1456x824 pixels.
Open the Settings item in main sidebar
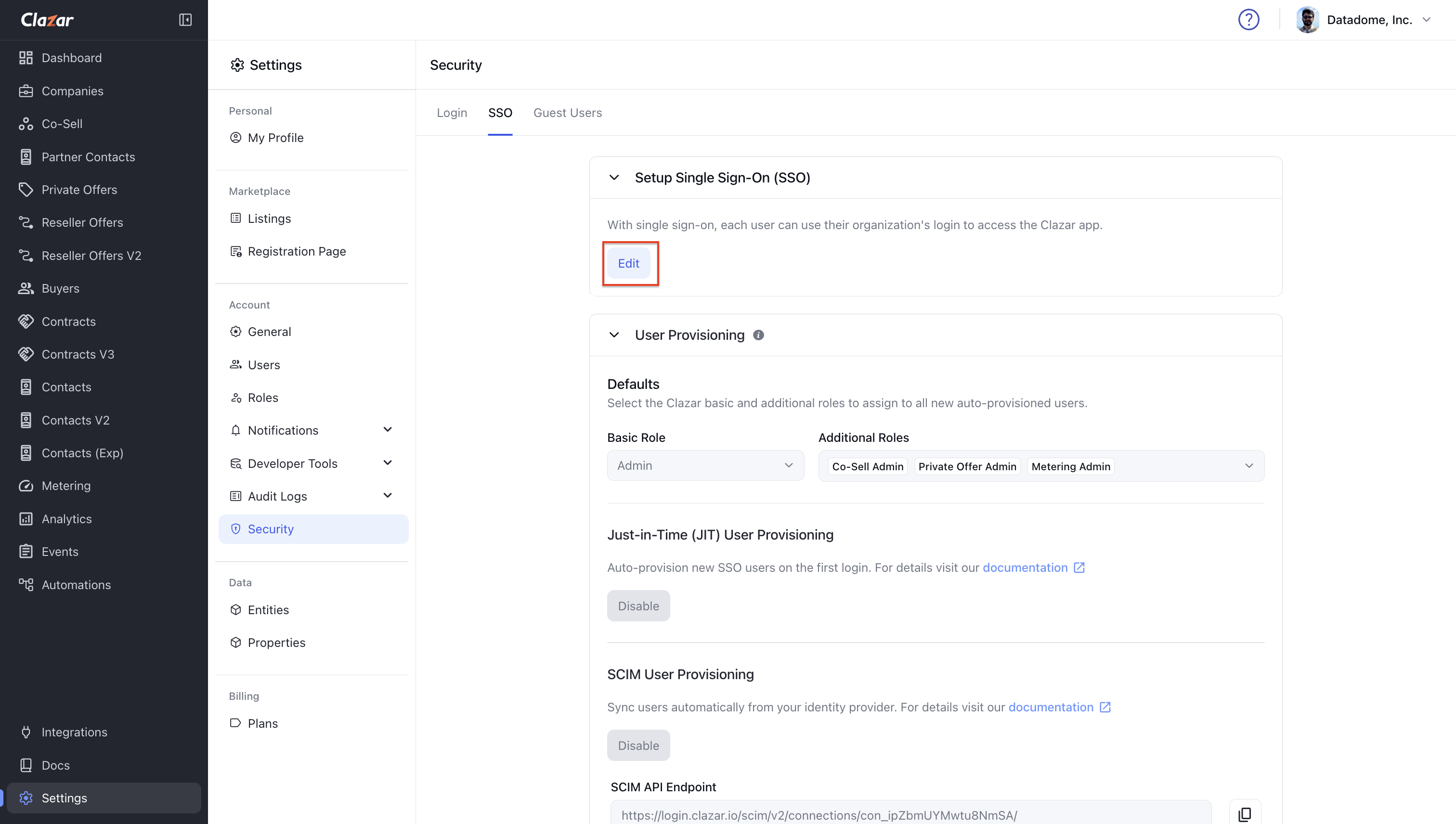coord(104,798)
